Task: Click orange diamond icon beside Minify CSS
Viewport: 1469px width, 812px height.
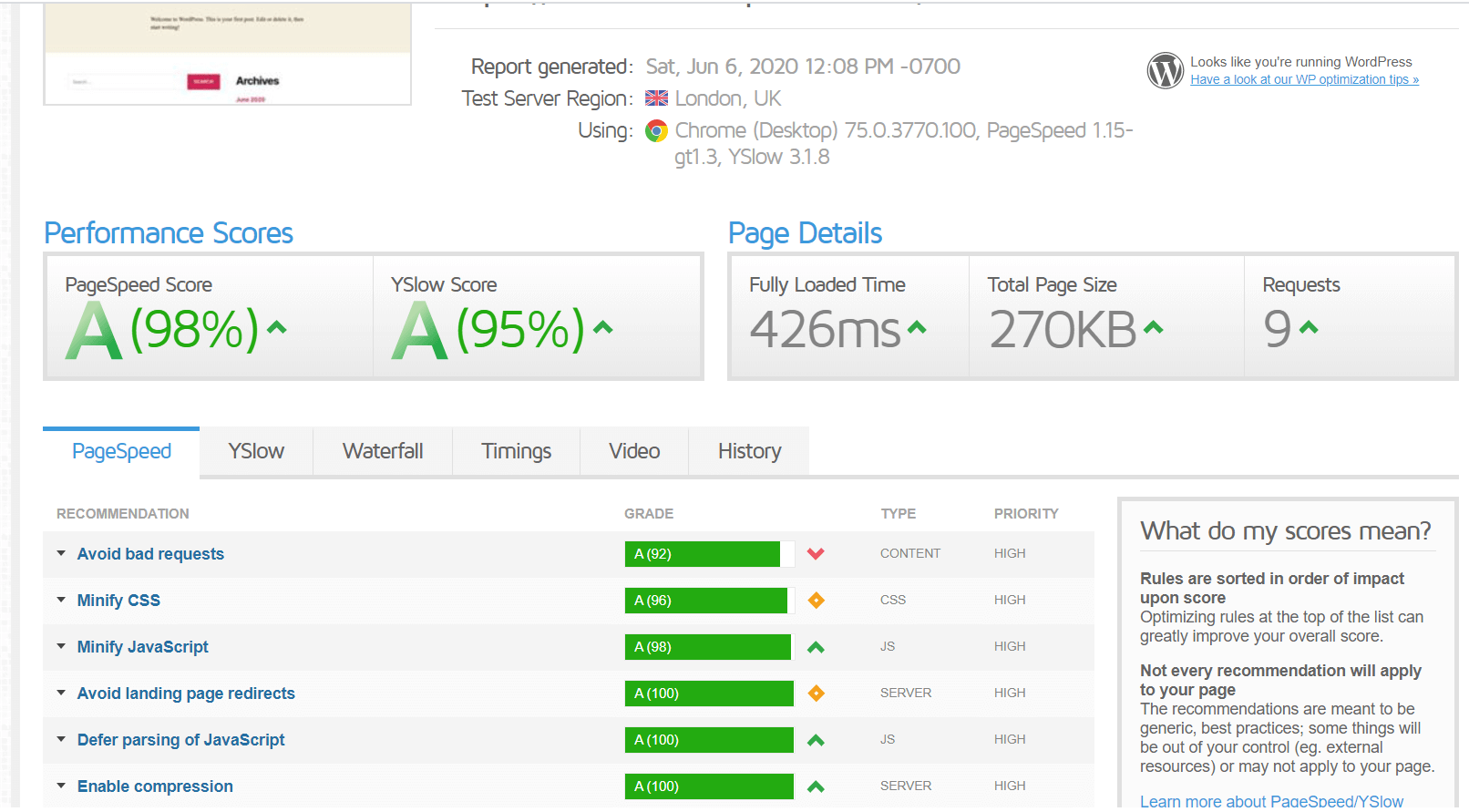Action: point(817,601)
